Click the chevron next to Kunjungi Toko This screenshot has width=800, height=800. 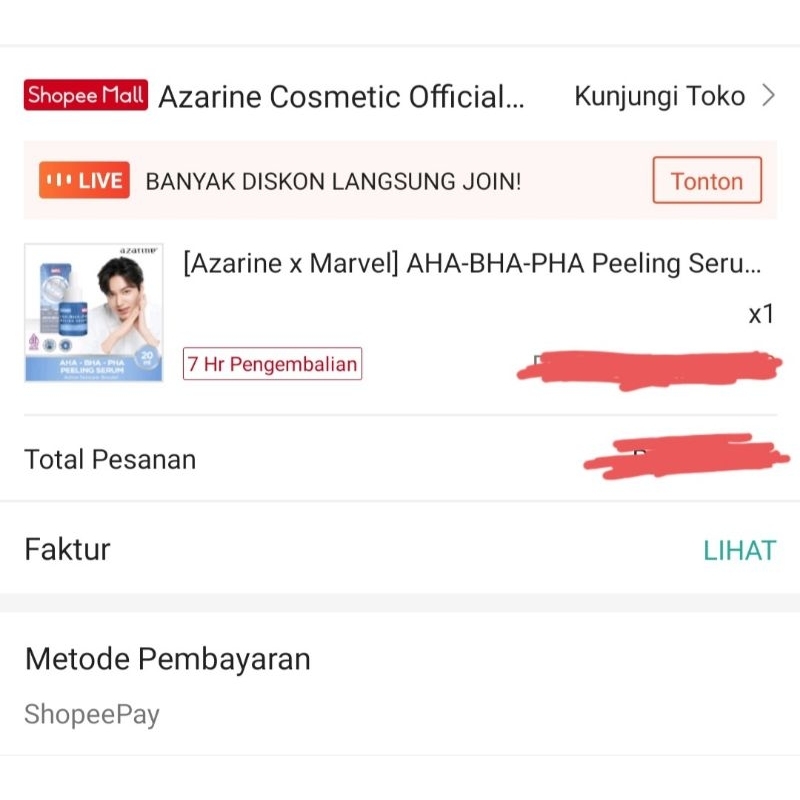click(x=768, y=96)
